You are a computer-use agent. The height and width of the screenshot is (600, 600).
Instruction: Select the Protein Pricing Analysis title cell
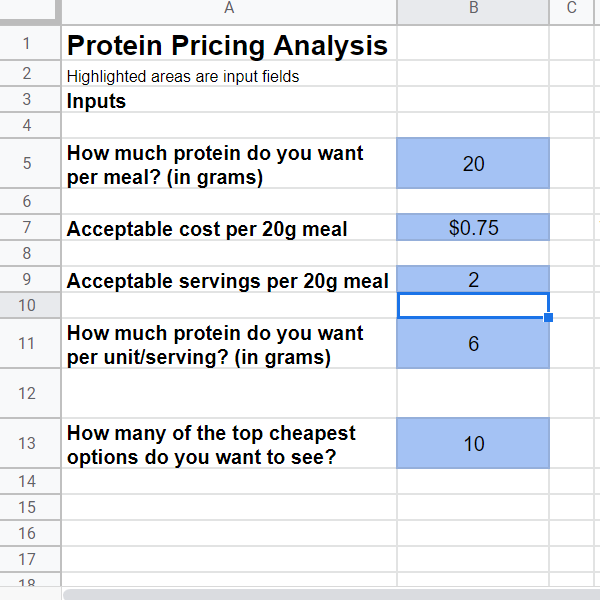(x=229, y=43)
